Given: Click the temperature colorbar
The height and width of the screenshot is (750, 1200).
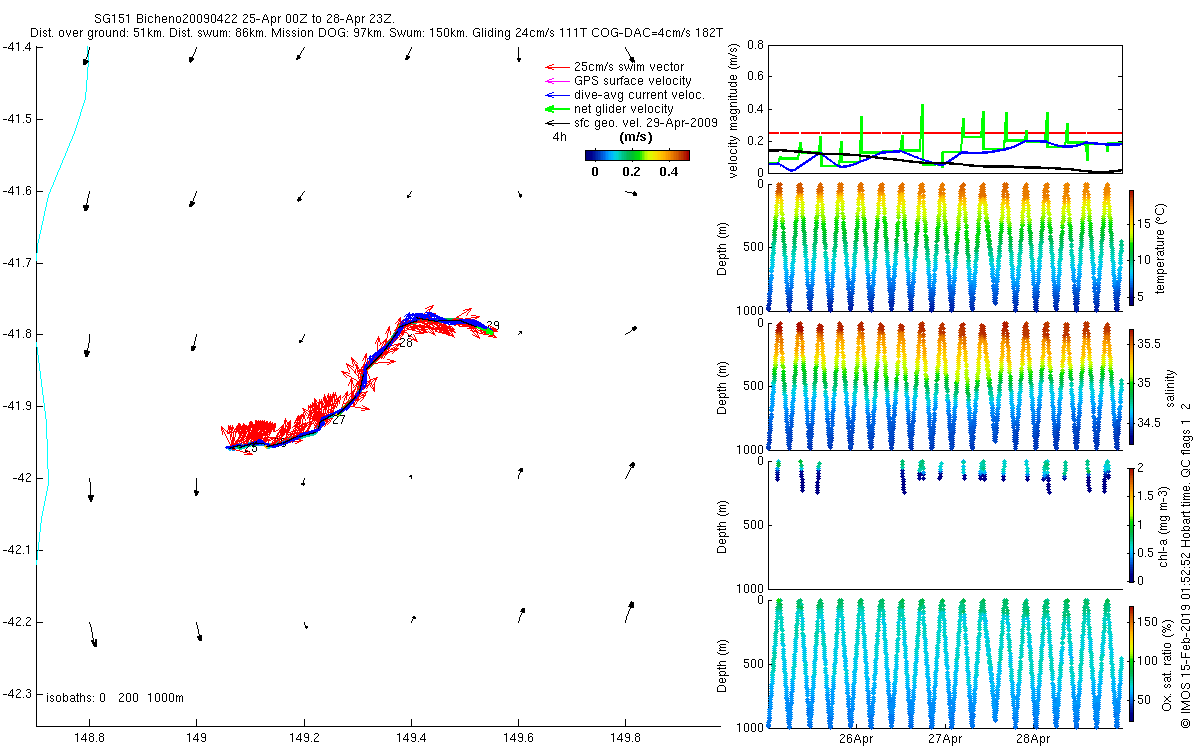Looking at the screenshot, I should click(1131, 247).
